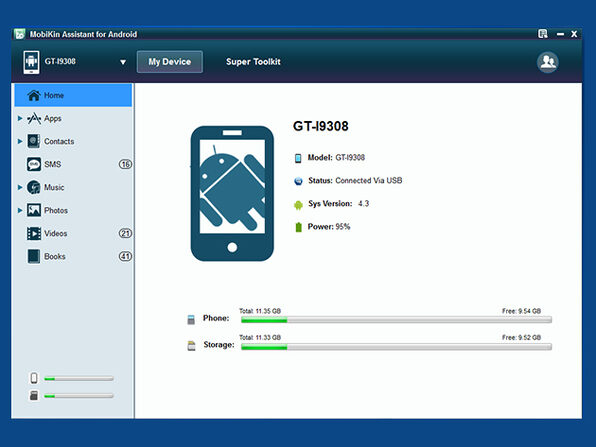Select Home in the sidebar

73,95
